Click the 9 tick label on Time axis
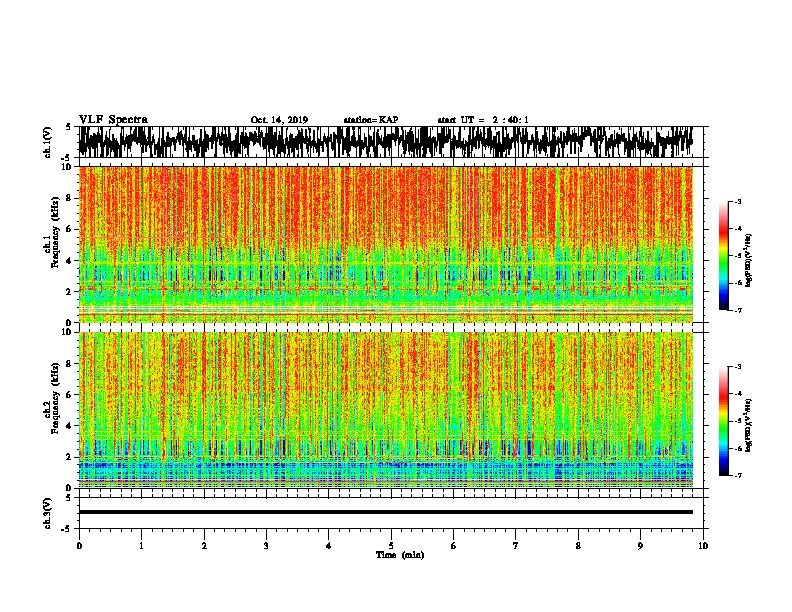Viewport: 792px width, 612px height. tap(640, 546)
